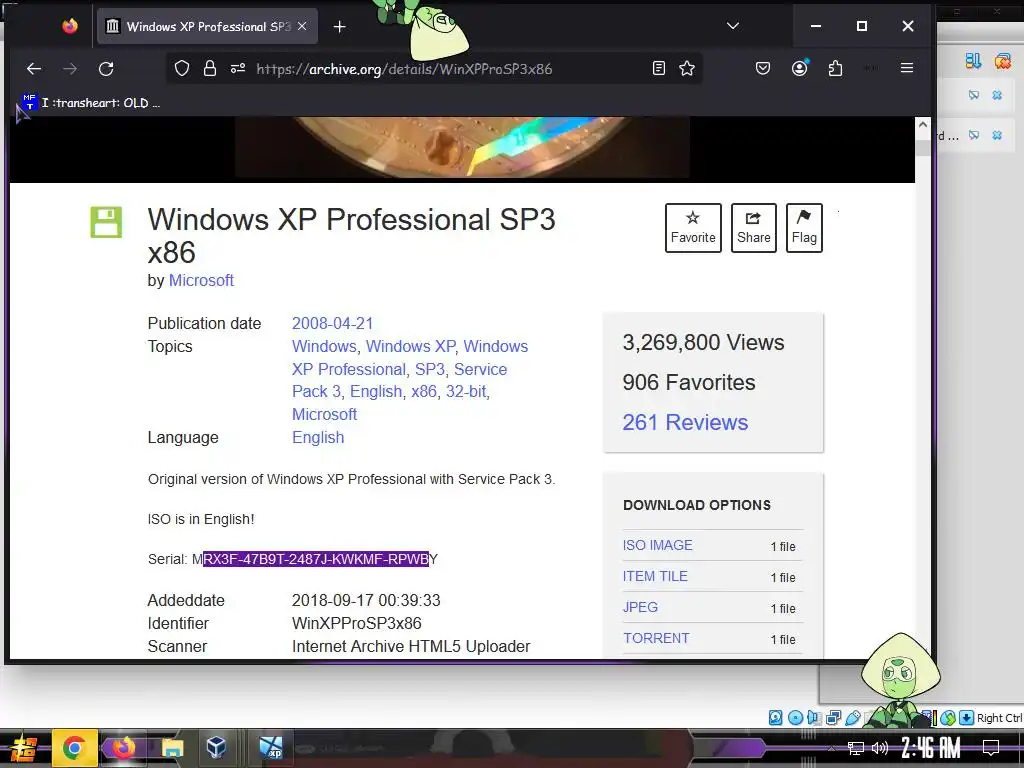Select the Windows XP Professional SP3 tab
The width and height of the screenshot is (1024, 768).
[207, 26]
